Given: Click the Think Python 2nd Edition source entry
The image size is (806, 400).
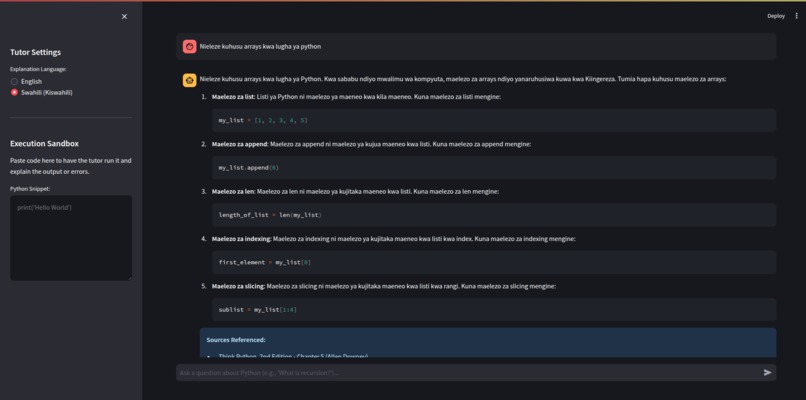Looking at the screenshot, I should (293, 355).
